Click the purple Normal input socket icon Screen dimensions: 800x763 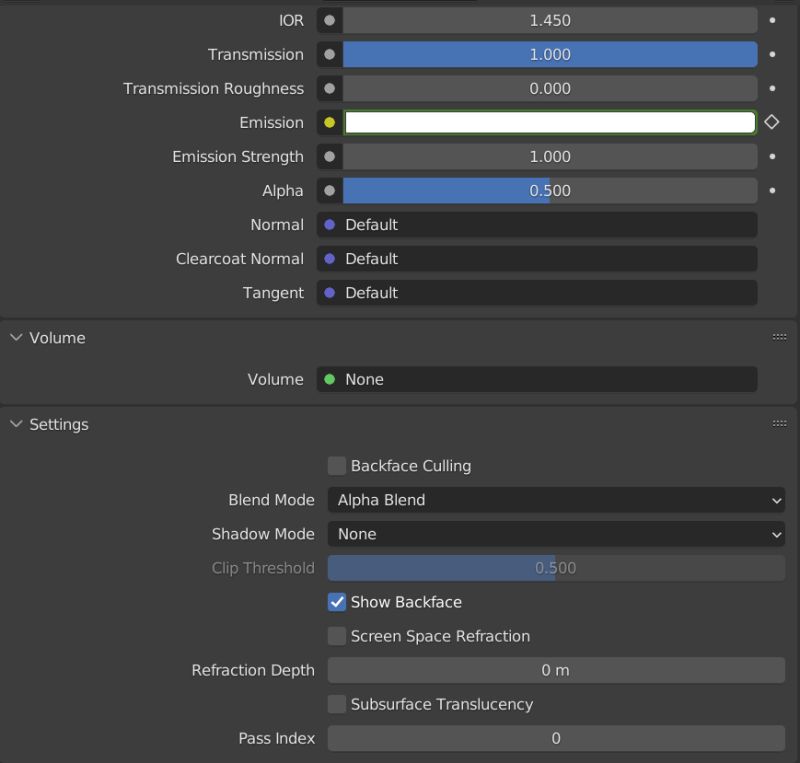pos(329,225)
